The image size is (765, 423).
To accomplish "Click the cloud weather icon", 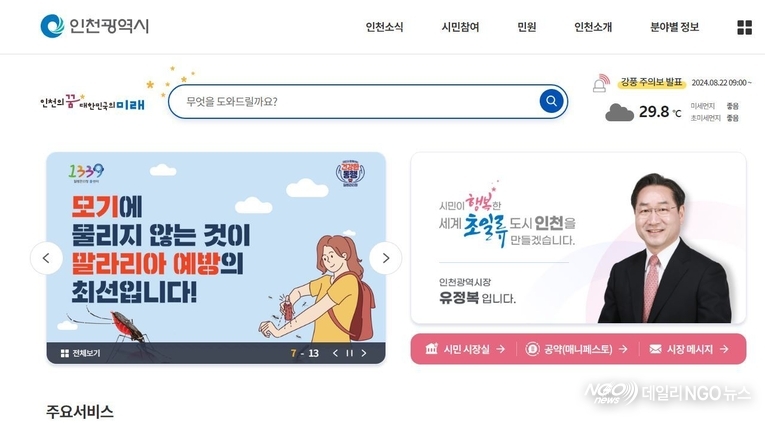I will tap(619, 113).
